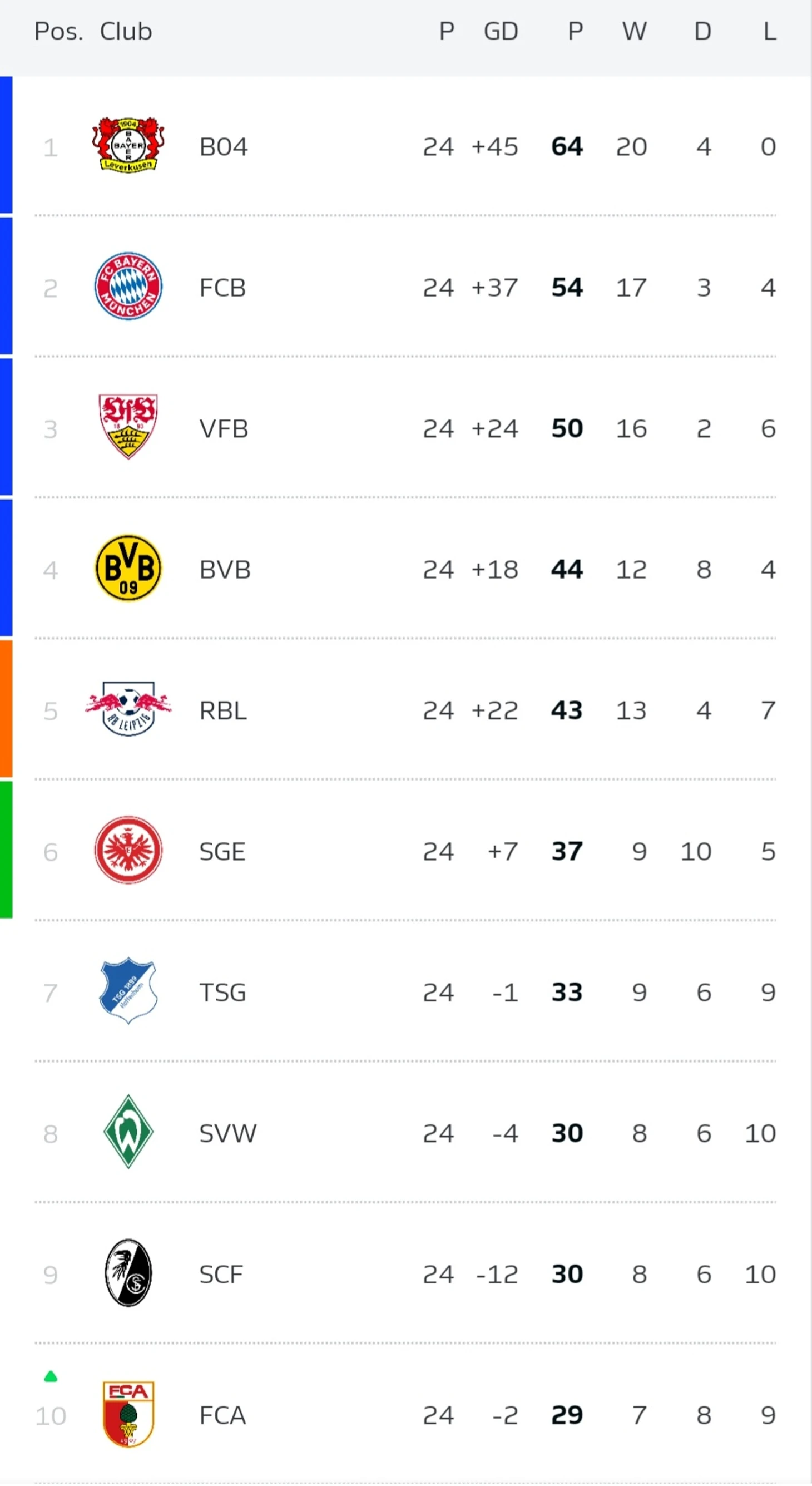Click the GD column header
The height and width of the screenshot is (1486, 812).
click(501, 31)
